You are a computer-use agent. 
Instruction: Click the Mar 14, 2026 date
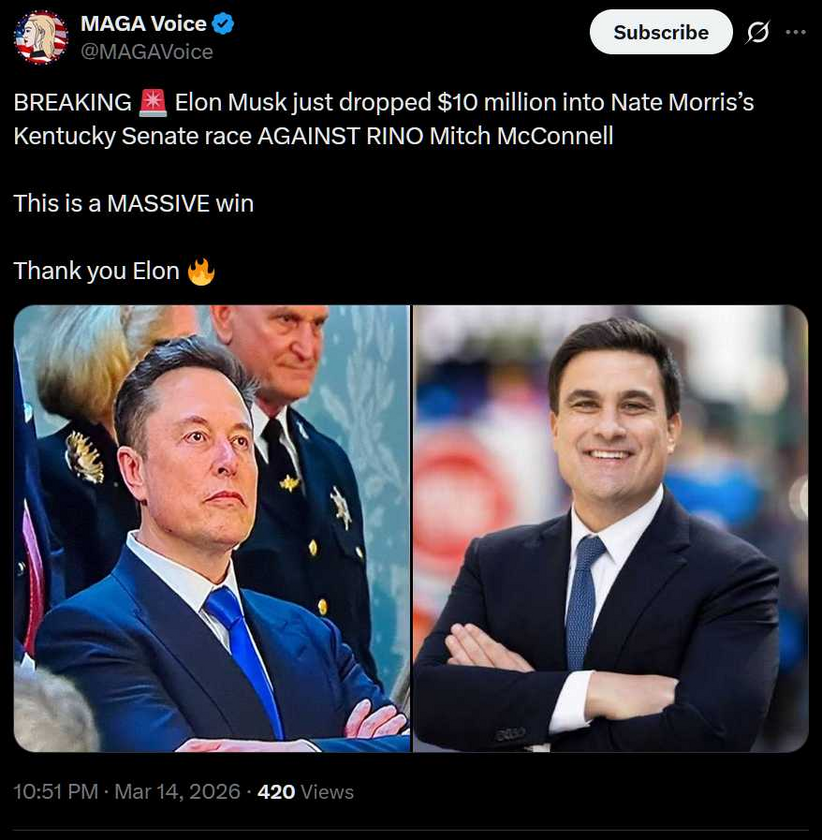coord(178,792)
